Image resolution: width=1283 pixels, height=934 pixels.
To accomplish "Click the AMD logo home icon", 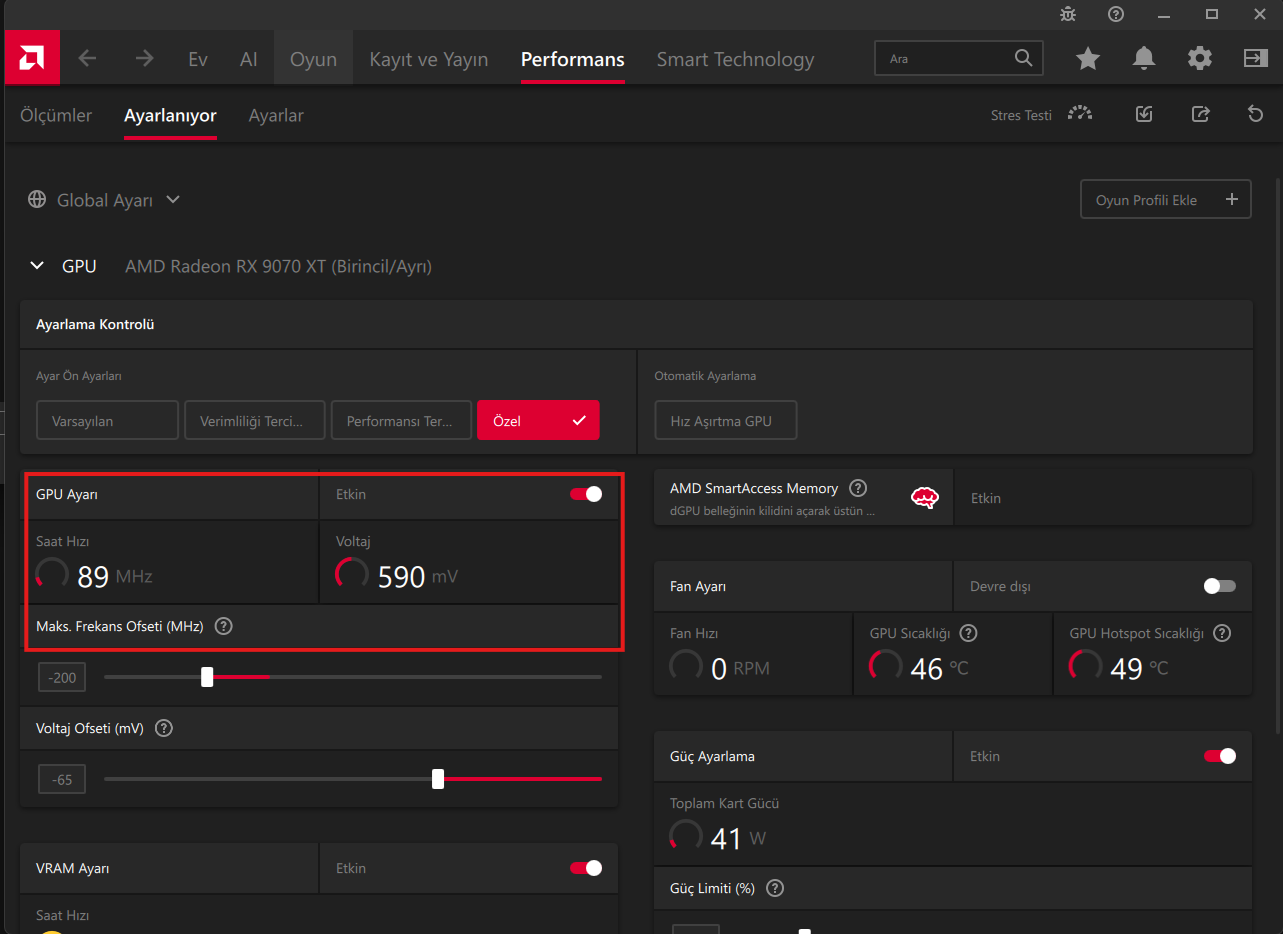I will tap(32, 58).
